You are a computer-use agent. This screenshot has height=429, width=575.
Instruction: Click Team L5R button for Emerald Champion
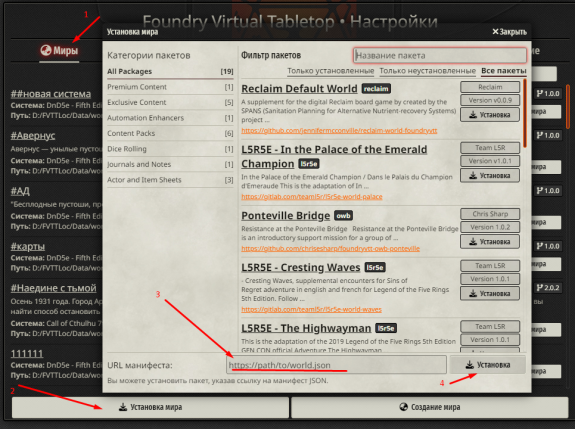coord(490,148)
